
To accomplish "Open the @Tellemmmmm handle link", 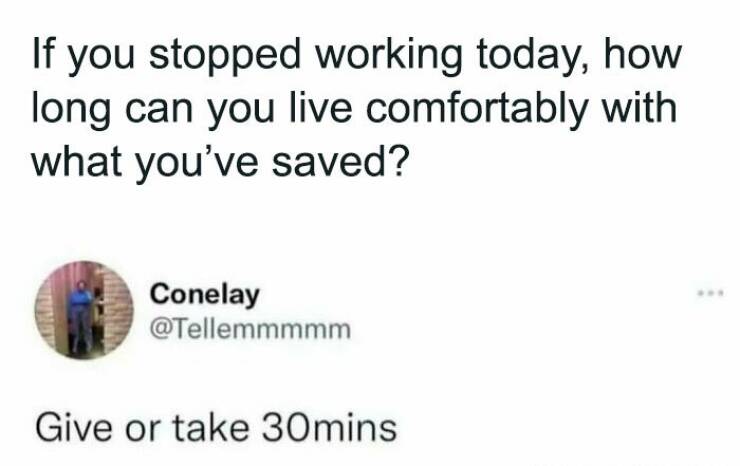I will tap(250, 328).
